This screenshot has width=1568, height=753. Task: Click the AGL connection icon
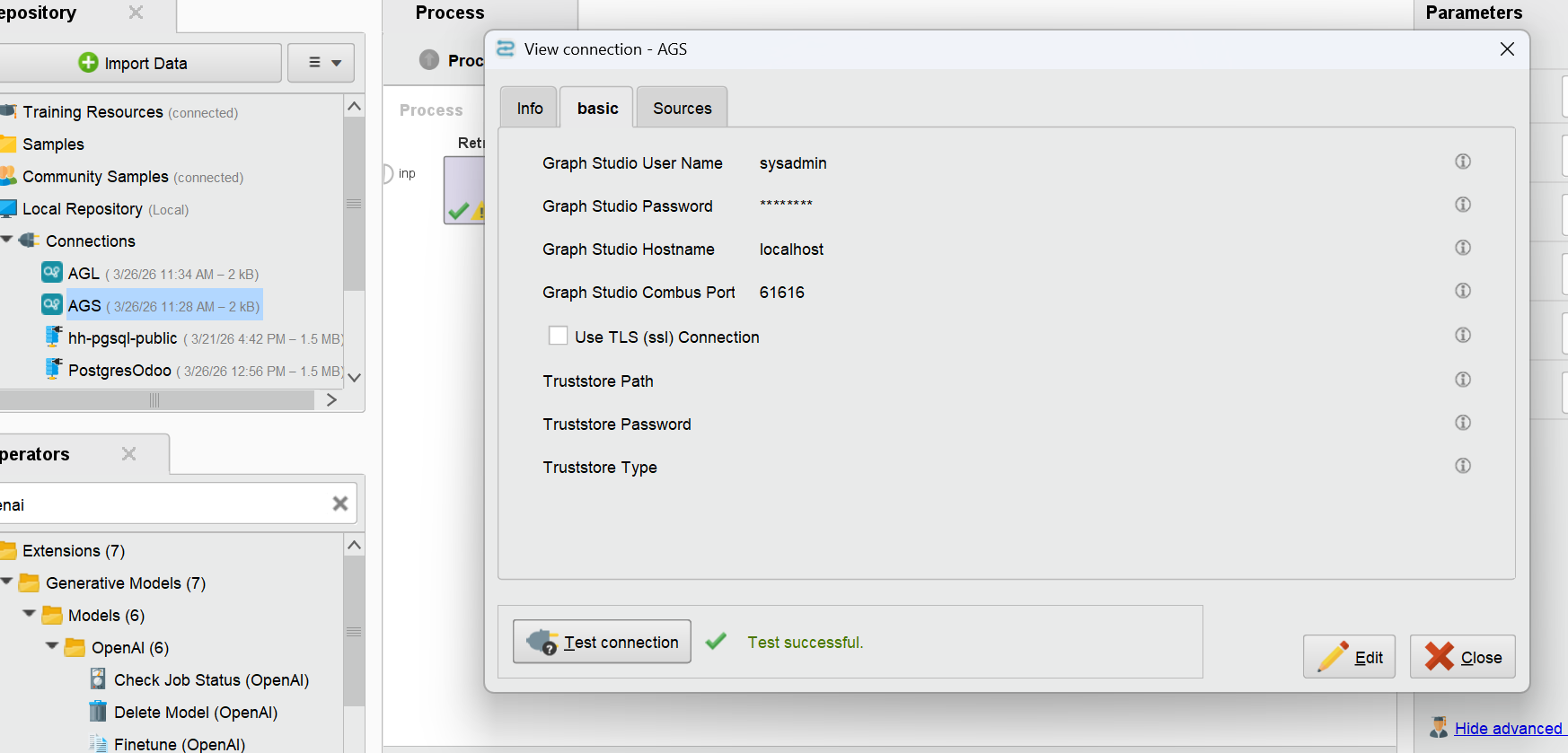click(x=52, y=272)
